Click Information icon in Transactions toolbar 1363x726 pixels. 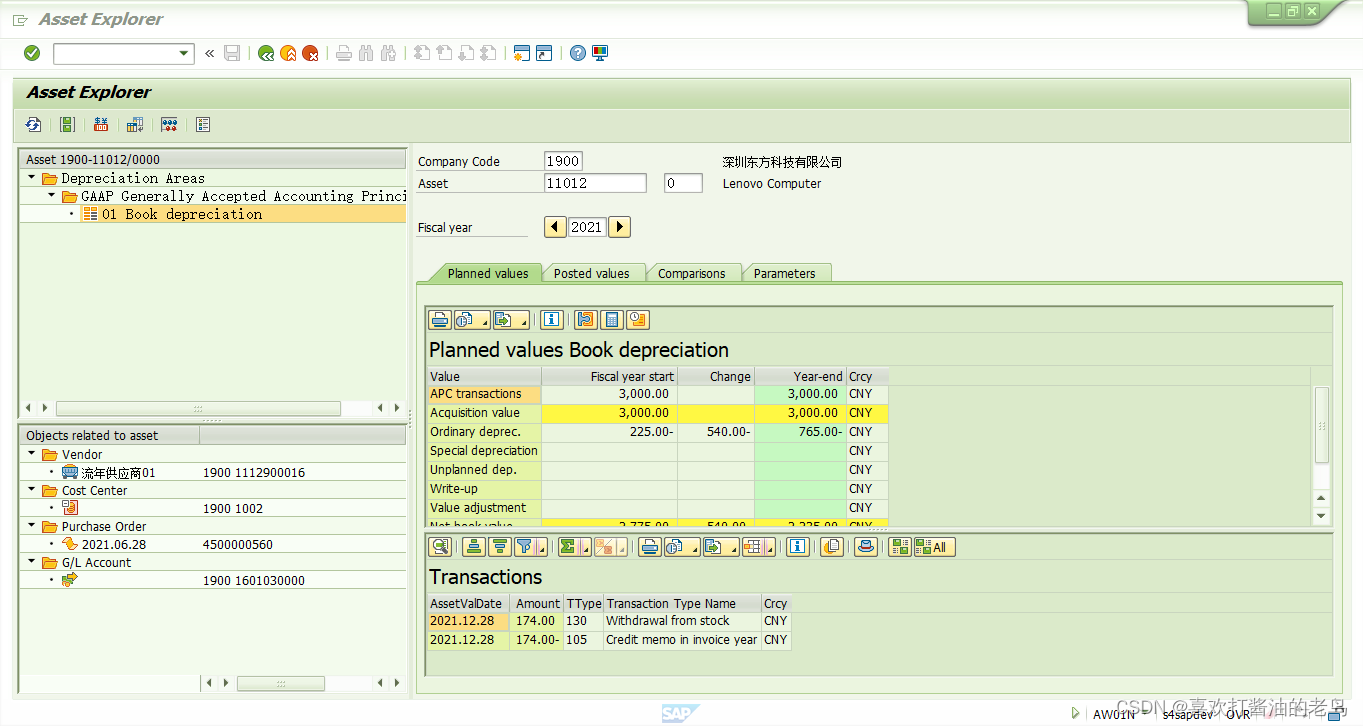[797, 547]
